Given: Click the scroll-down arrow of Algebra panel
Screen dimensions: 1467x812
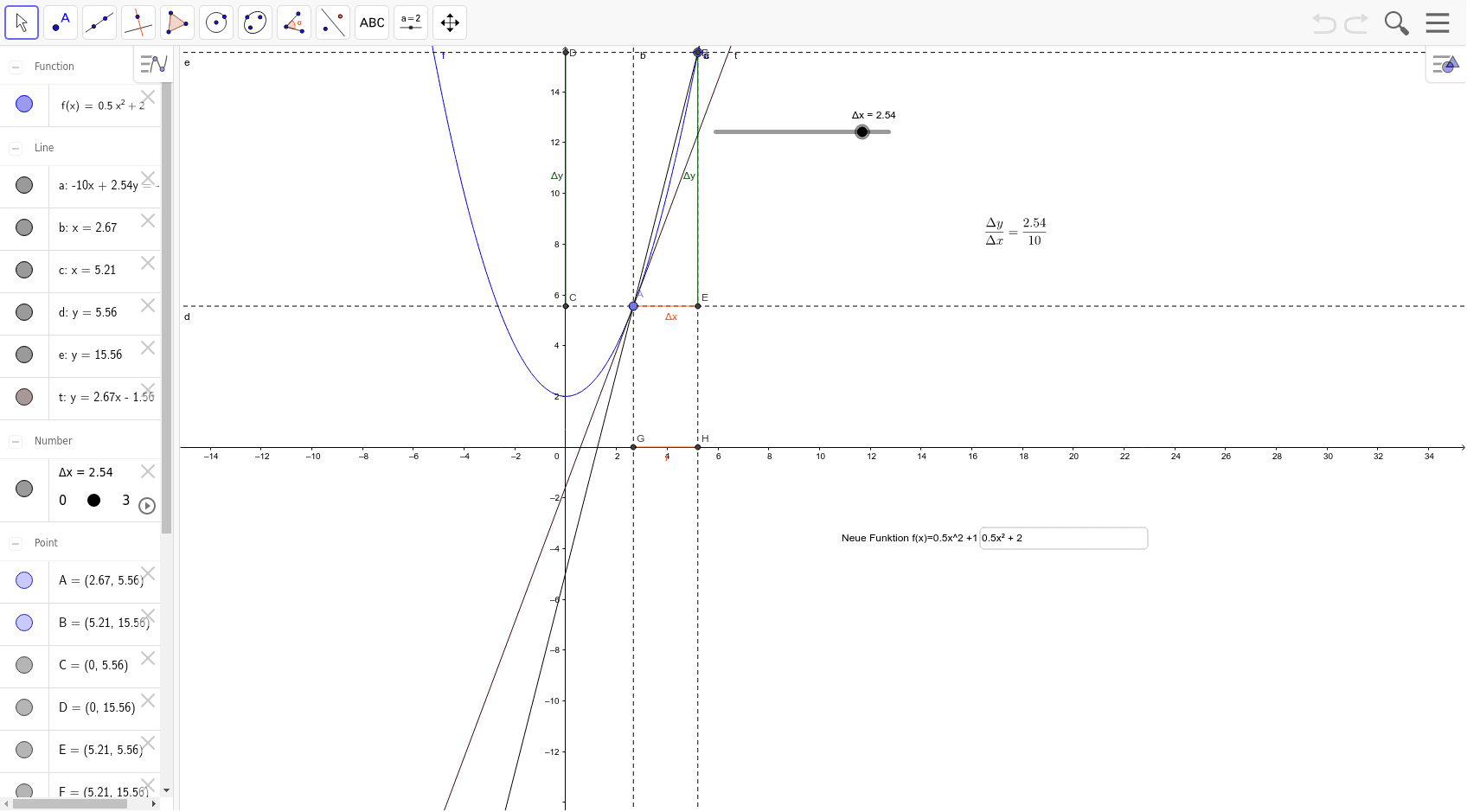Looking at the screenshot, I should [166, 790].
